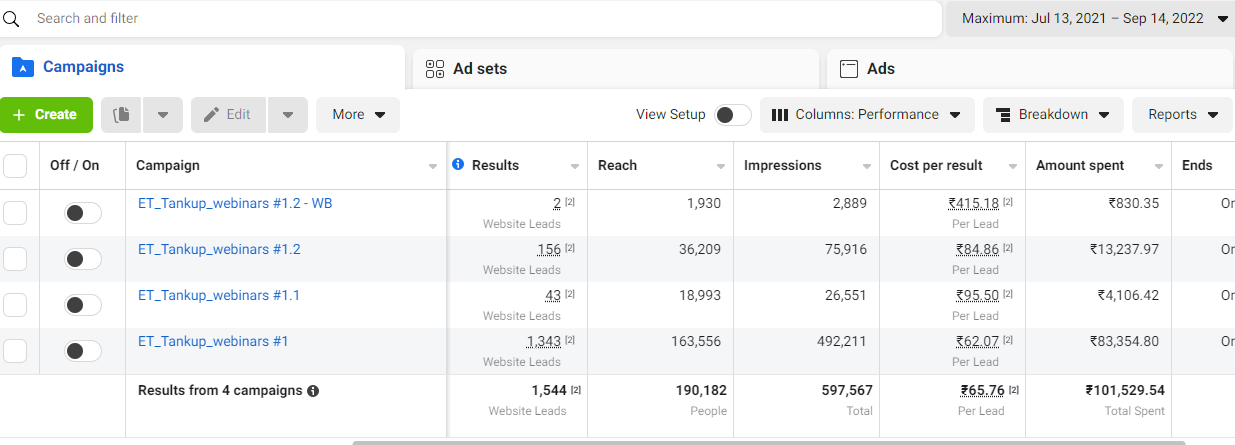Click the Ad sets grid icon
Screen dimensions: 1235x445
(x=435, y=69)
